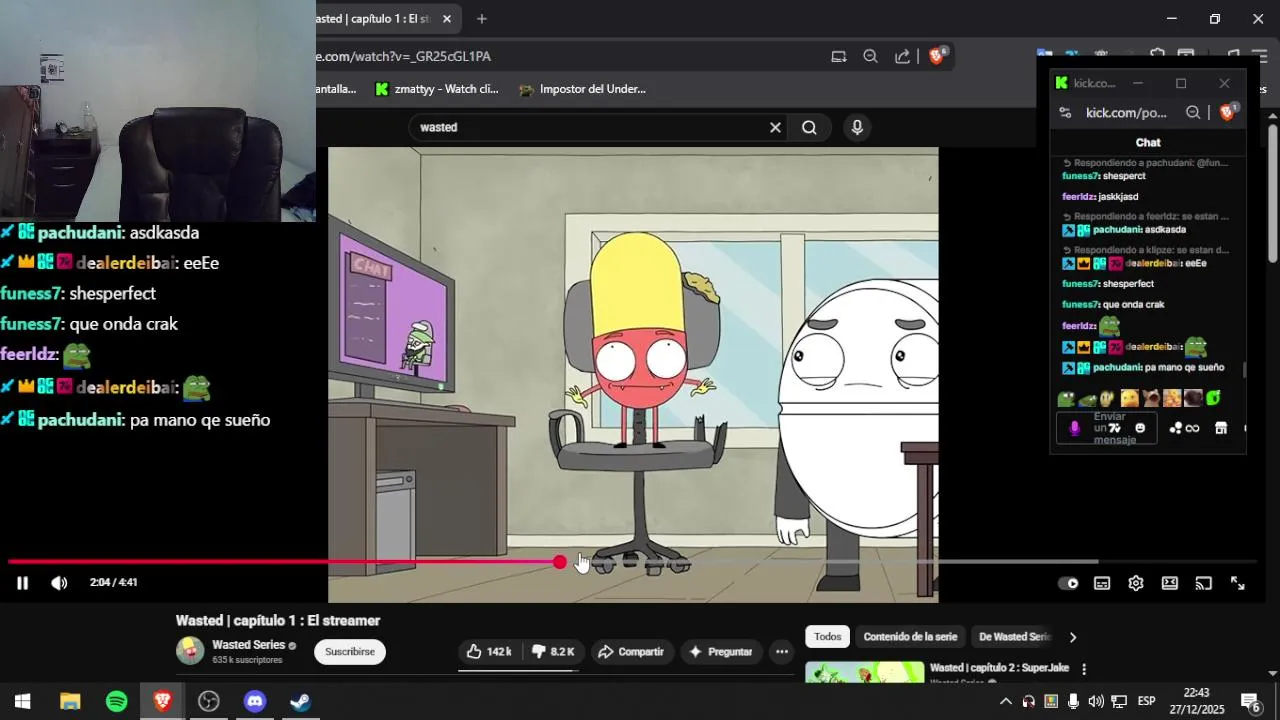Open the Wasted Series channel avatar
This screenshot has height=720, width=1280.
190,651
